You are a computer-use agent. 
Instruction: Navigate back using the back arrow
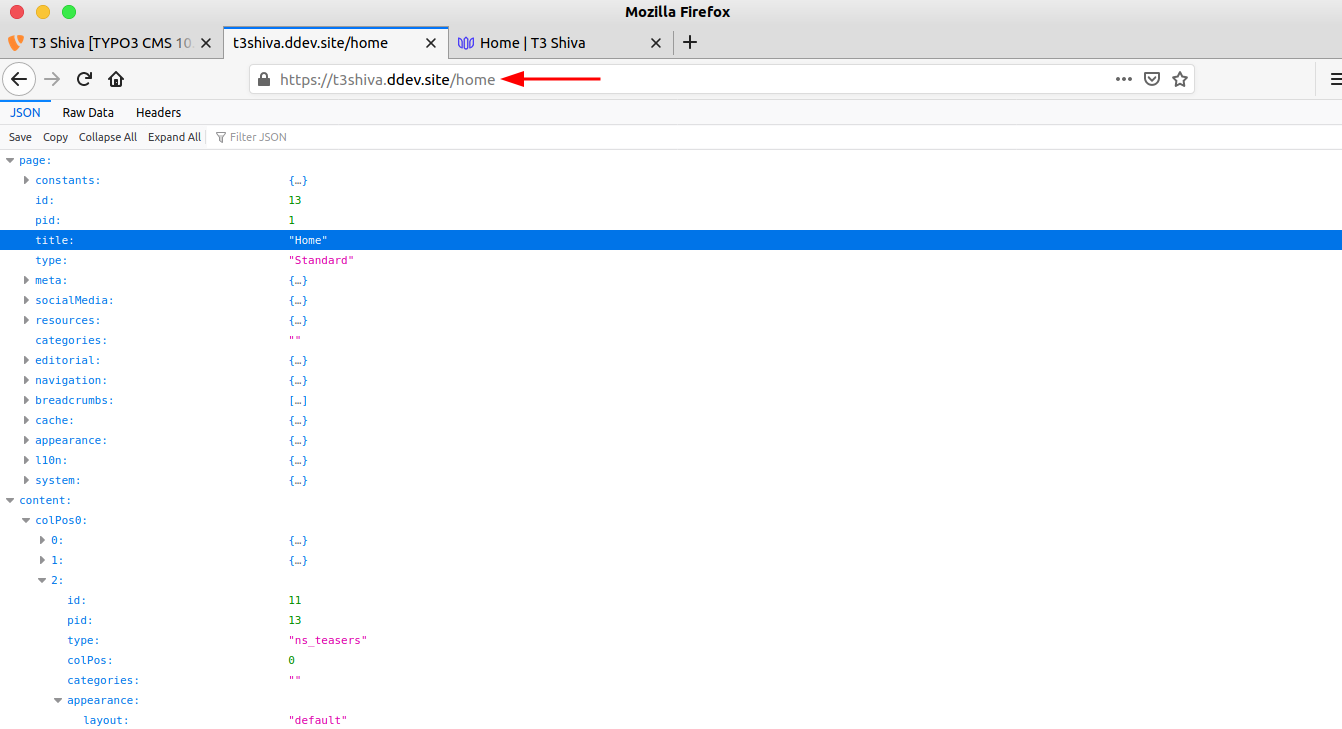(x=19, y=78)
